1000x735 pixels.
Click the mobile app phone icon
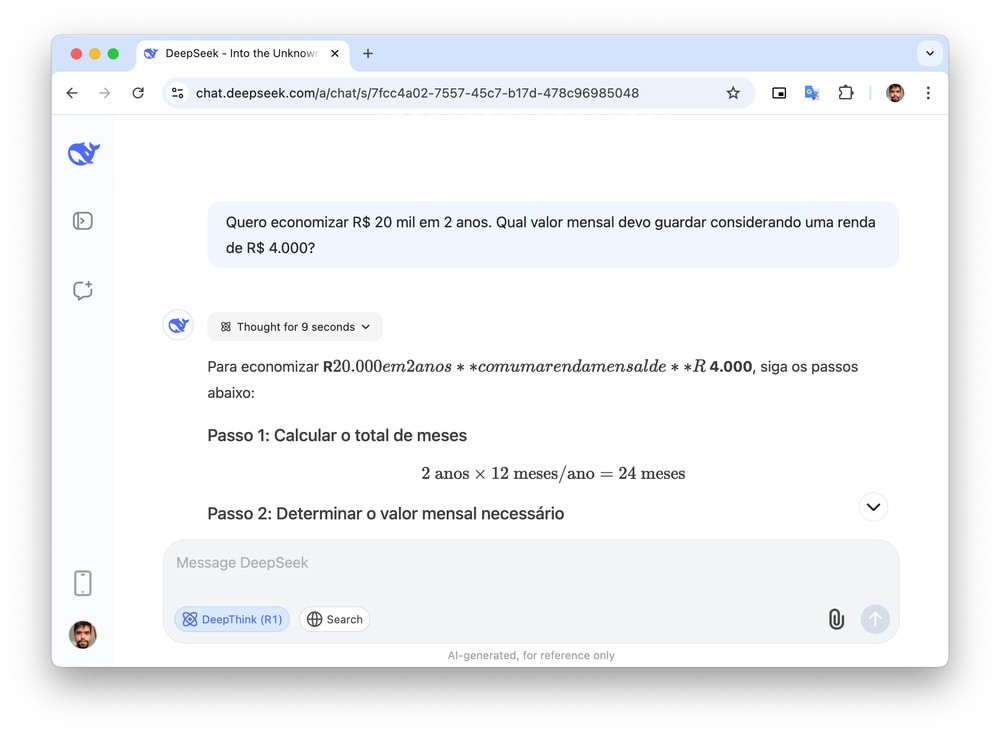tap(83, 583)
